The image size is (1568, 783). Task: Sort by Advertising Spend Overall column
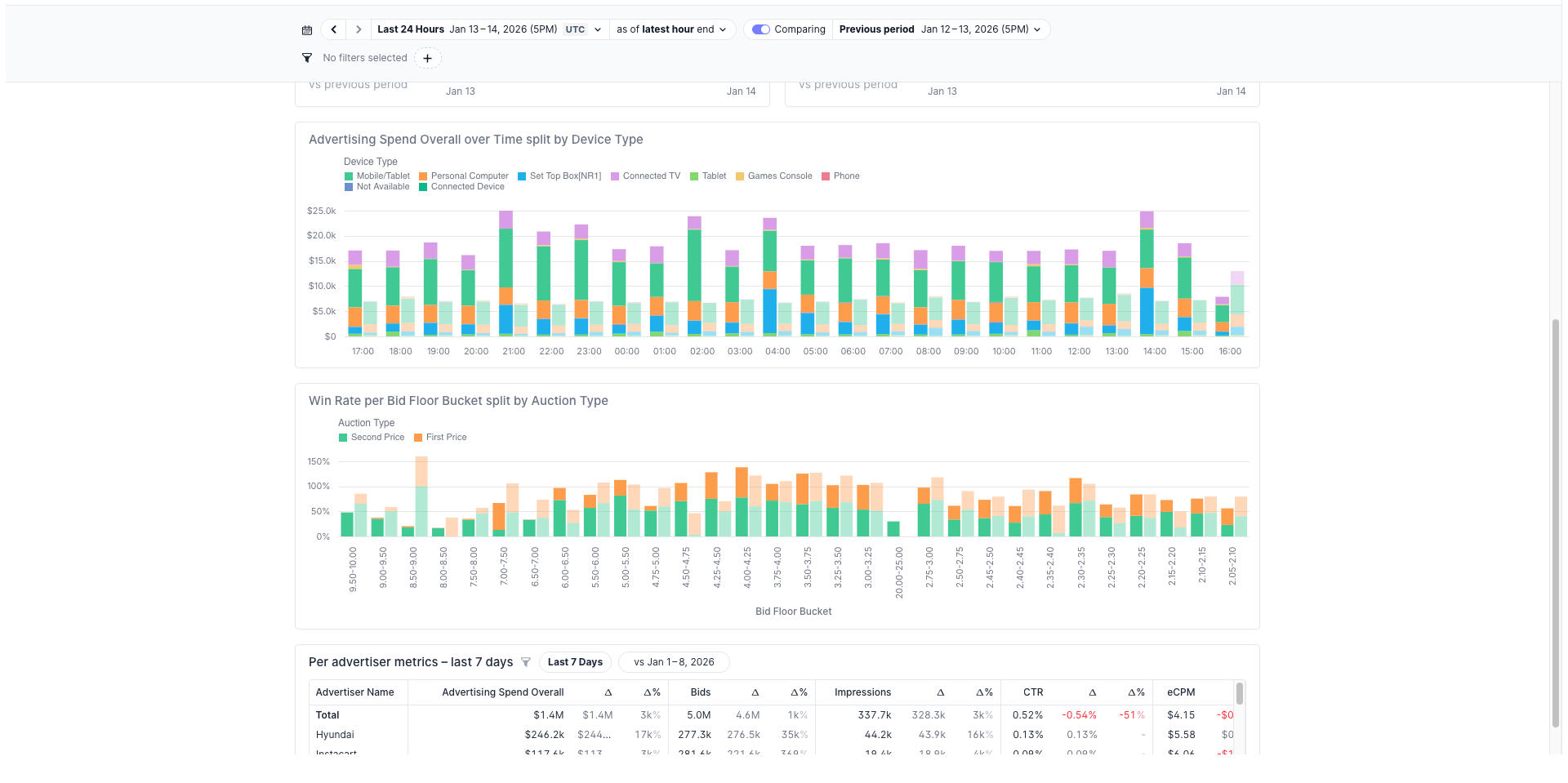tap(502, 692)
